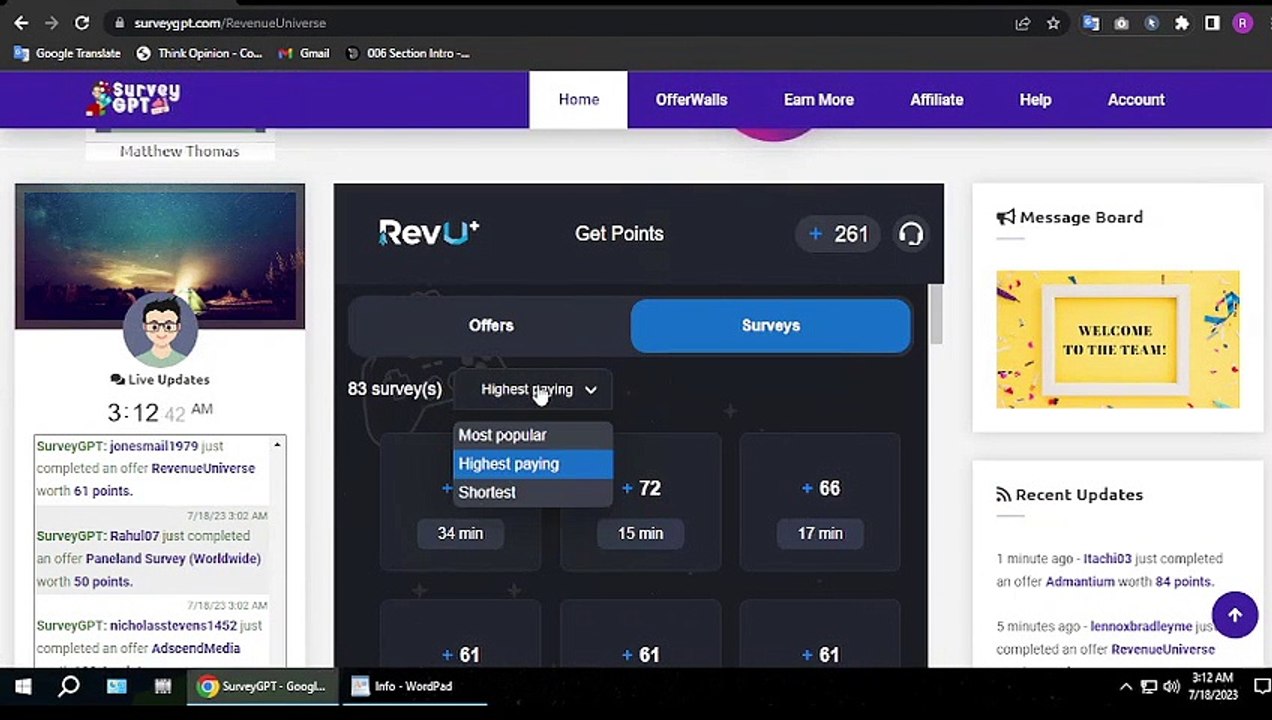Click nicholasstevens1452 username
The image size is (1272, 720).
(173, 626)
